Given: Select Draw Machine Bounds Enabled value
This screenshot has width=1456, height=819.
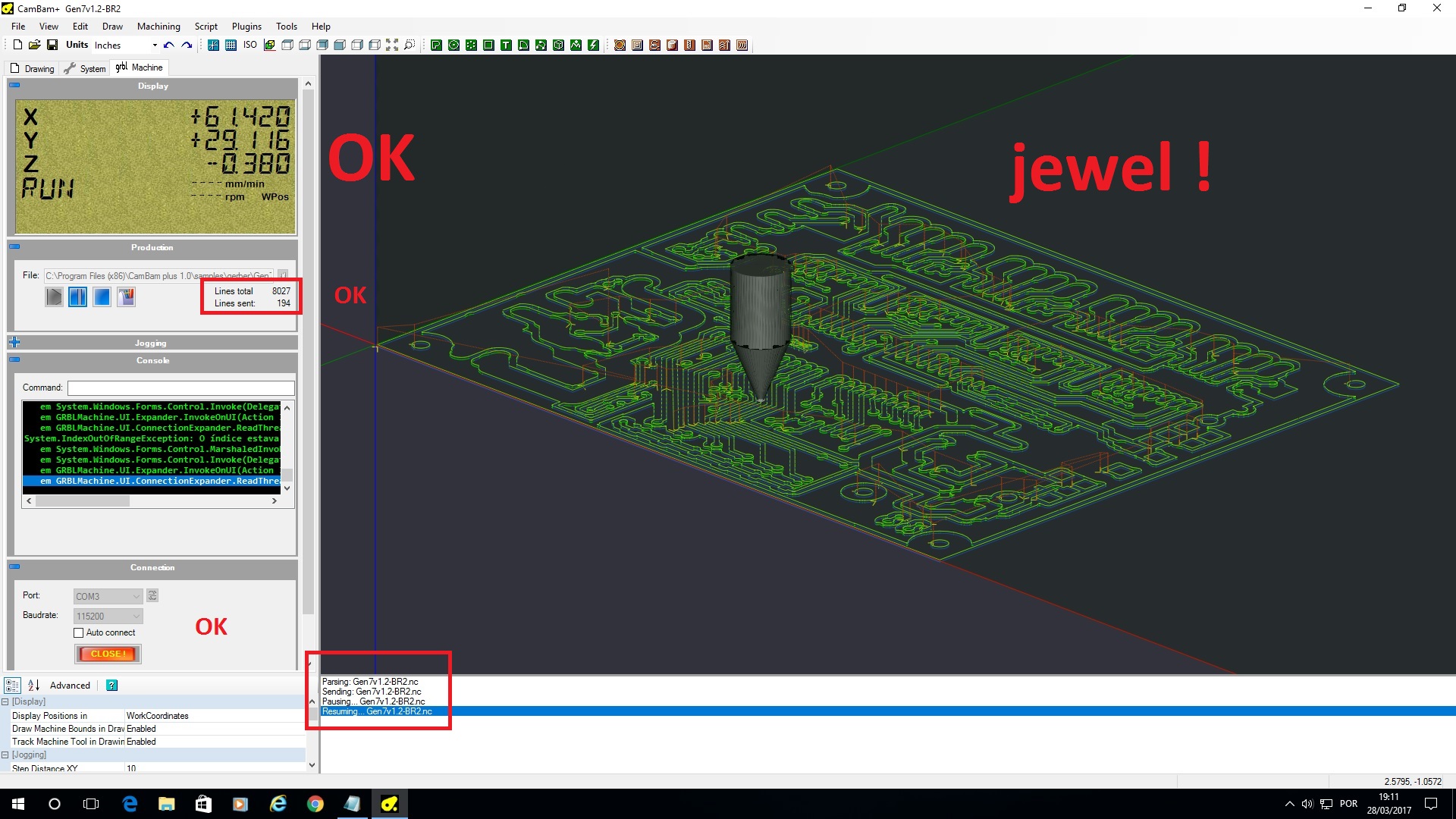Looking at the screenshot, I should click(215, 729).
